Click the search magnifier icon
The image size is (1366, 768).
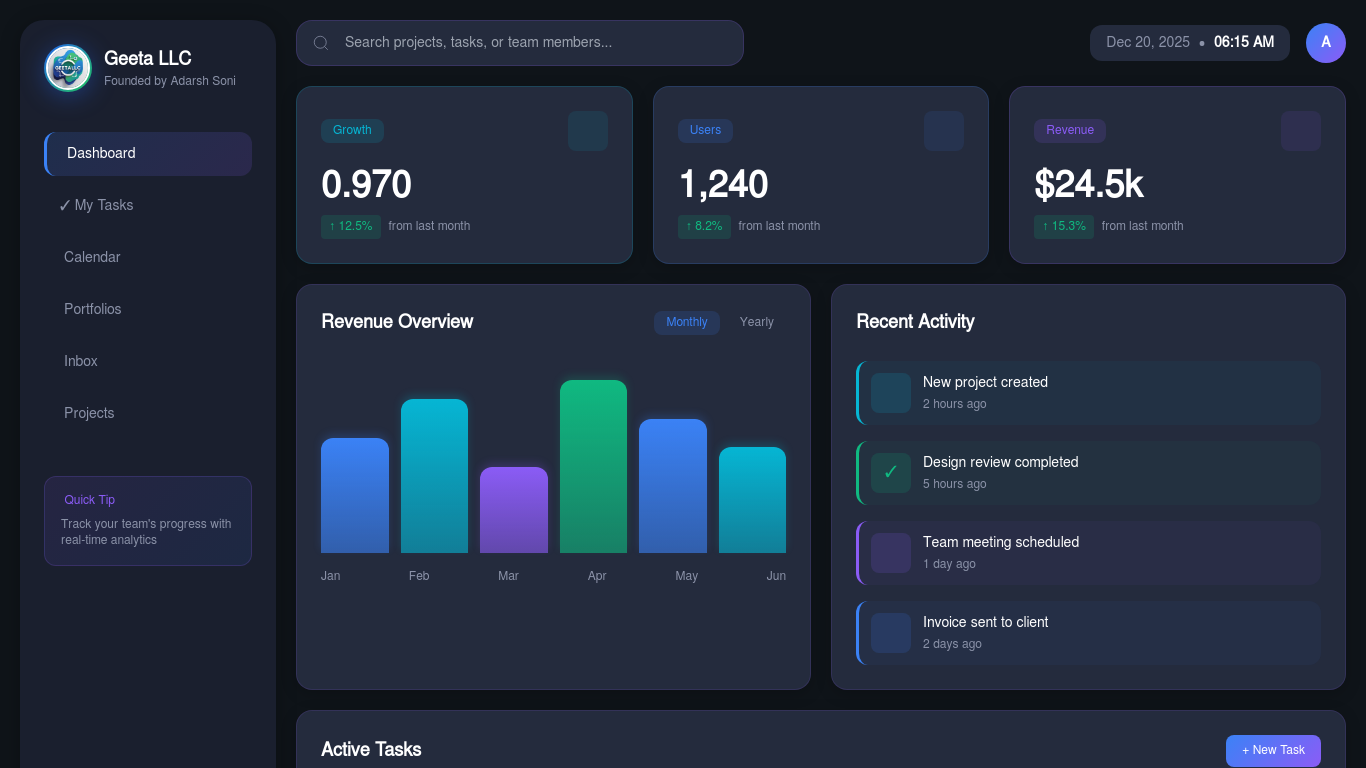coord(321,43)
